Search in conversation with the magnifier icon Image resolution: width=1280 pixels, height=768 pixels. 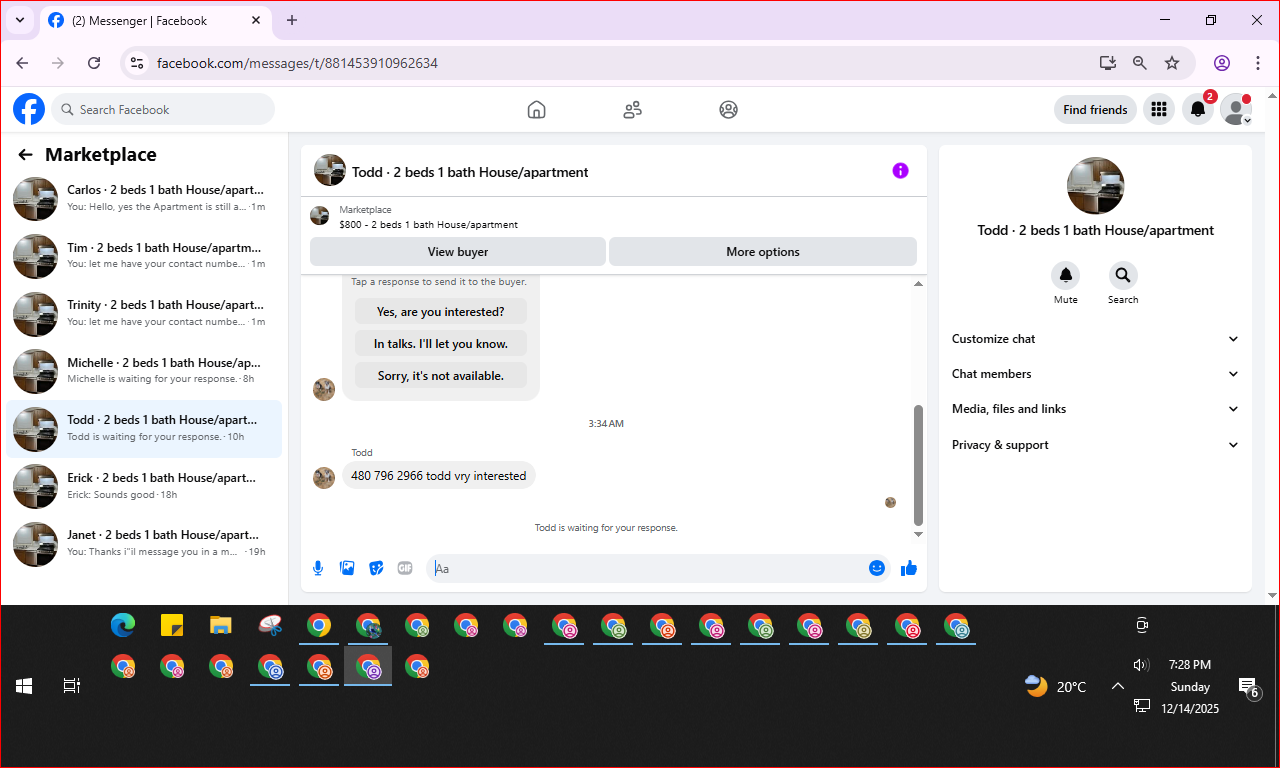click(1123, 275)
